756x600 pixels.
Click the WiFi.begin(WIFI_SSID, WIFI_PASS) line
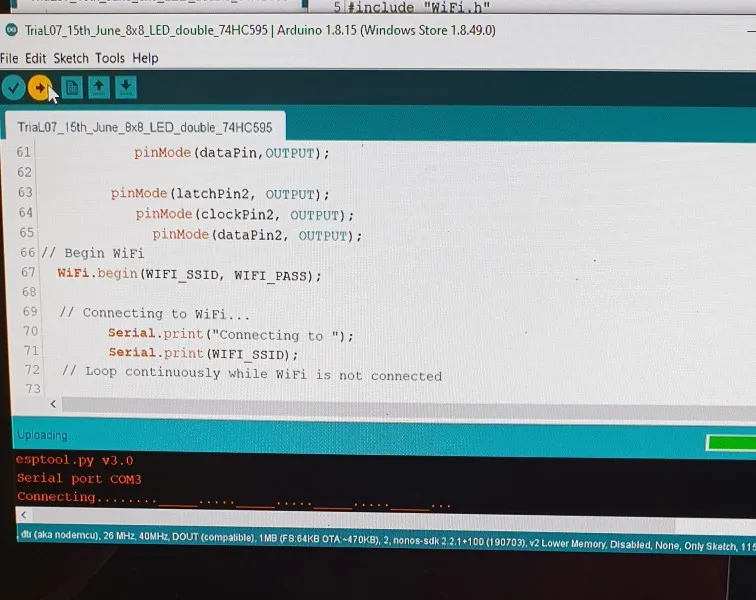189,274
